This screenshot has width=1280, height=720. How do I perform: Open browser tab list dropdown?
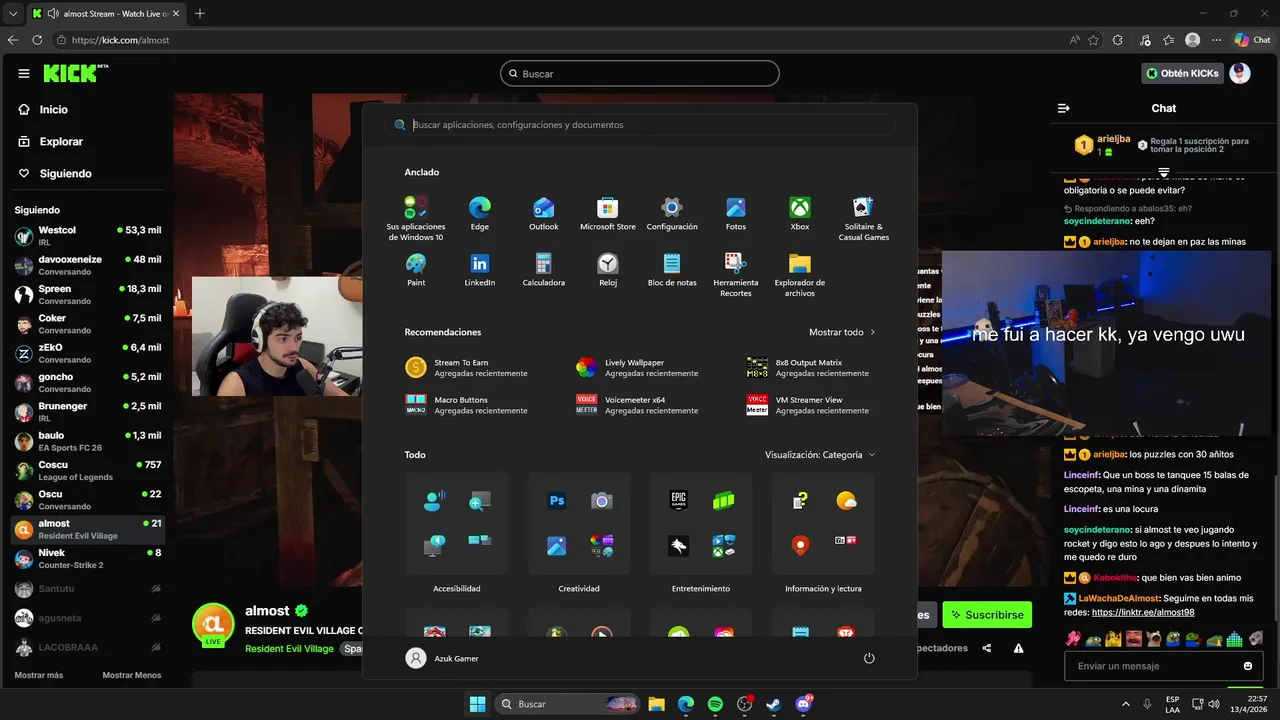(x=13, y=13)
